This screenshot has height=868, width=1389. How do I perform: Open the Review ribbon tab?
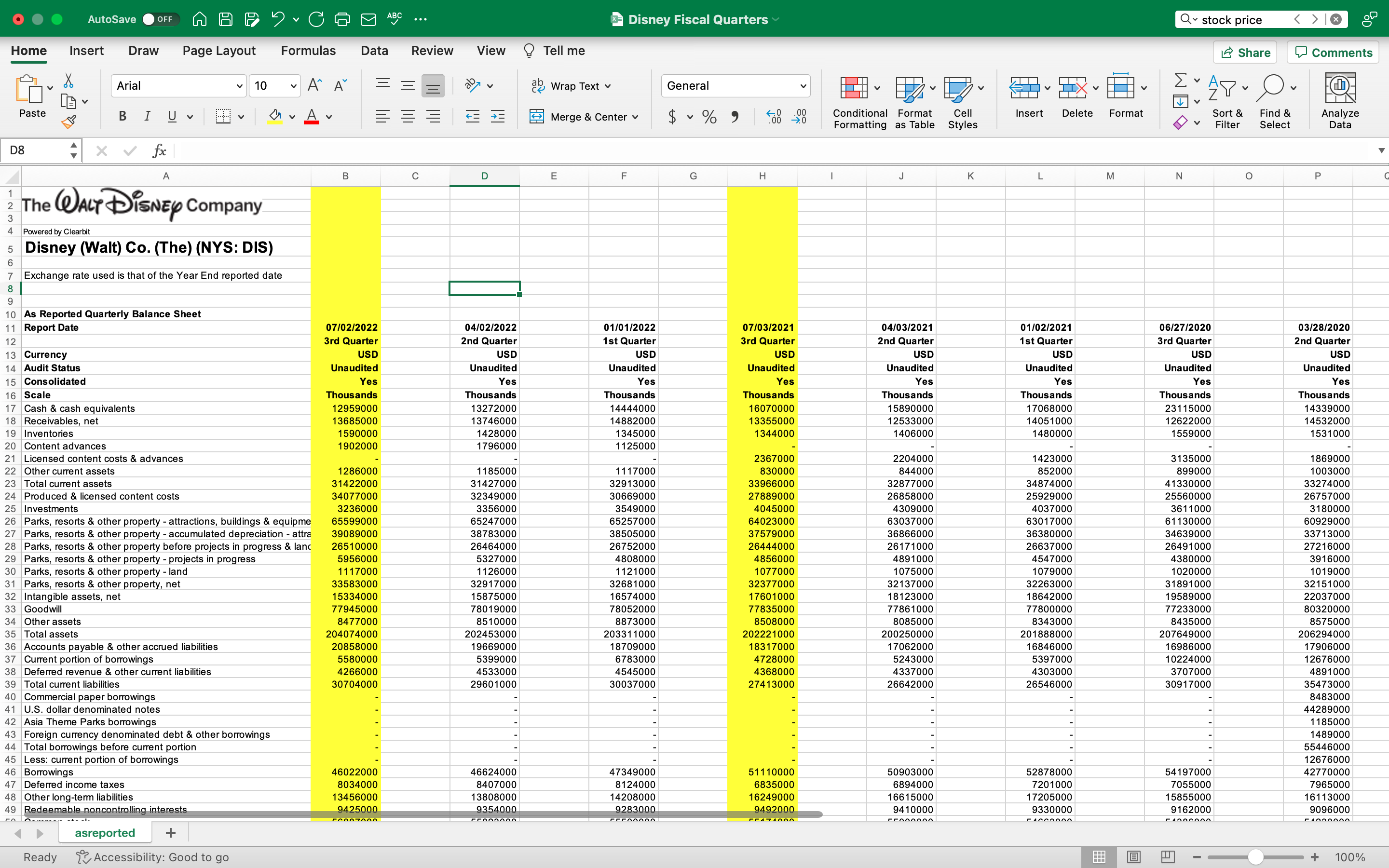click(432, 51)
